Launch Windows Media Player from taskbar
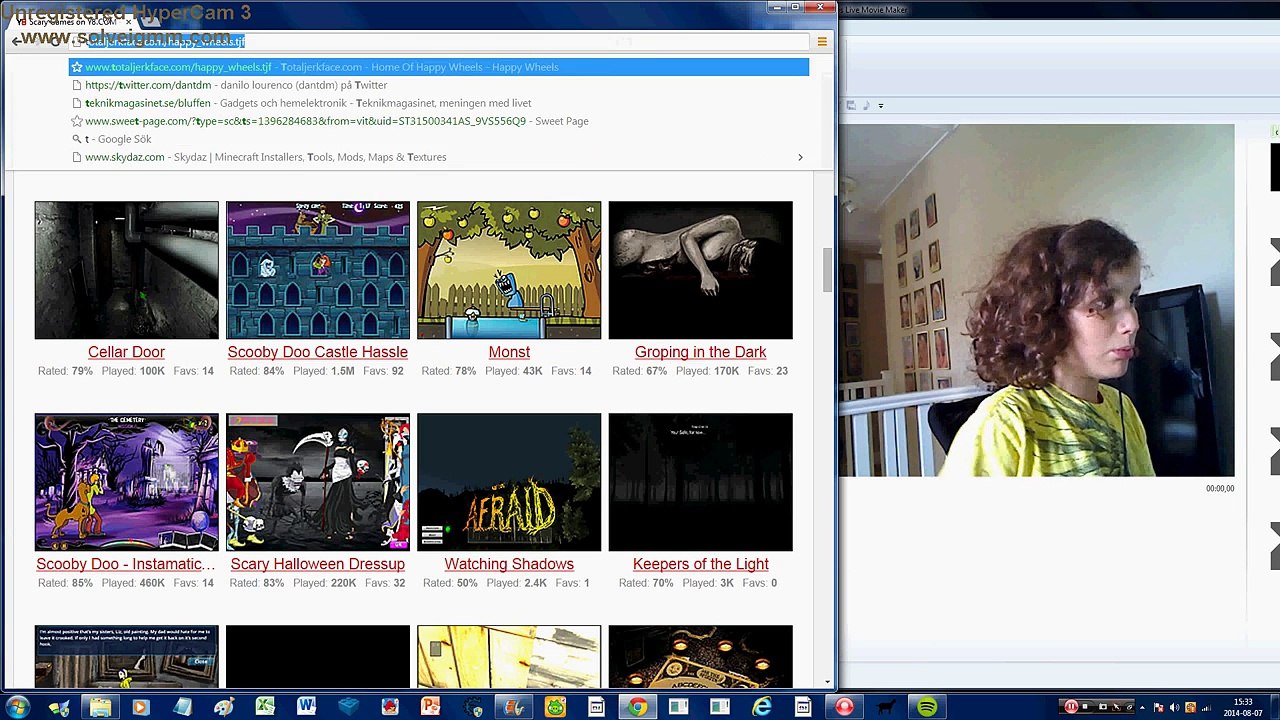Screen dimensions: 1280x720 pos(141,708)
